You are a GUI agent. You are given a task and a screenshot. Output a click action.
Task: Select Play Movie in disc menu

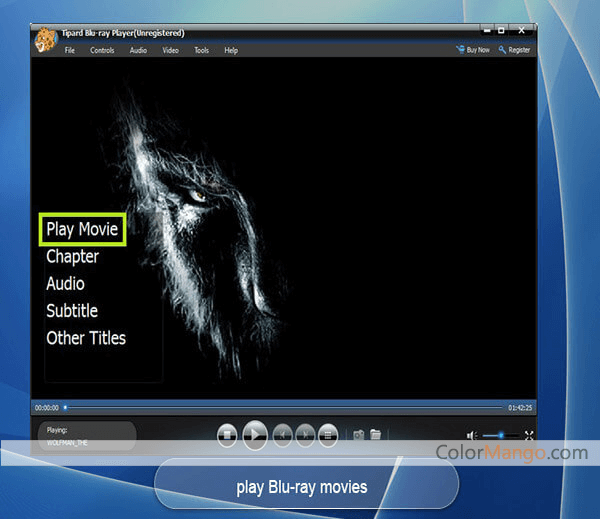click(x=82, y=230)
